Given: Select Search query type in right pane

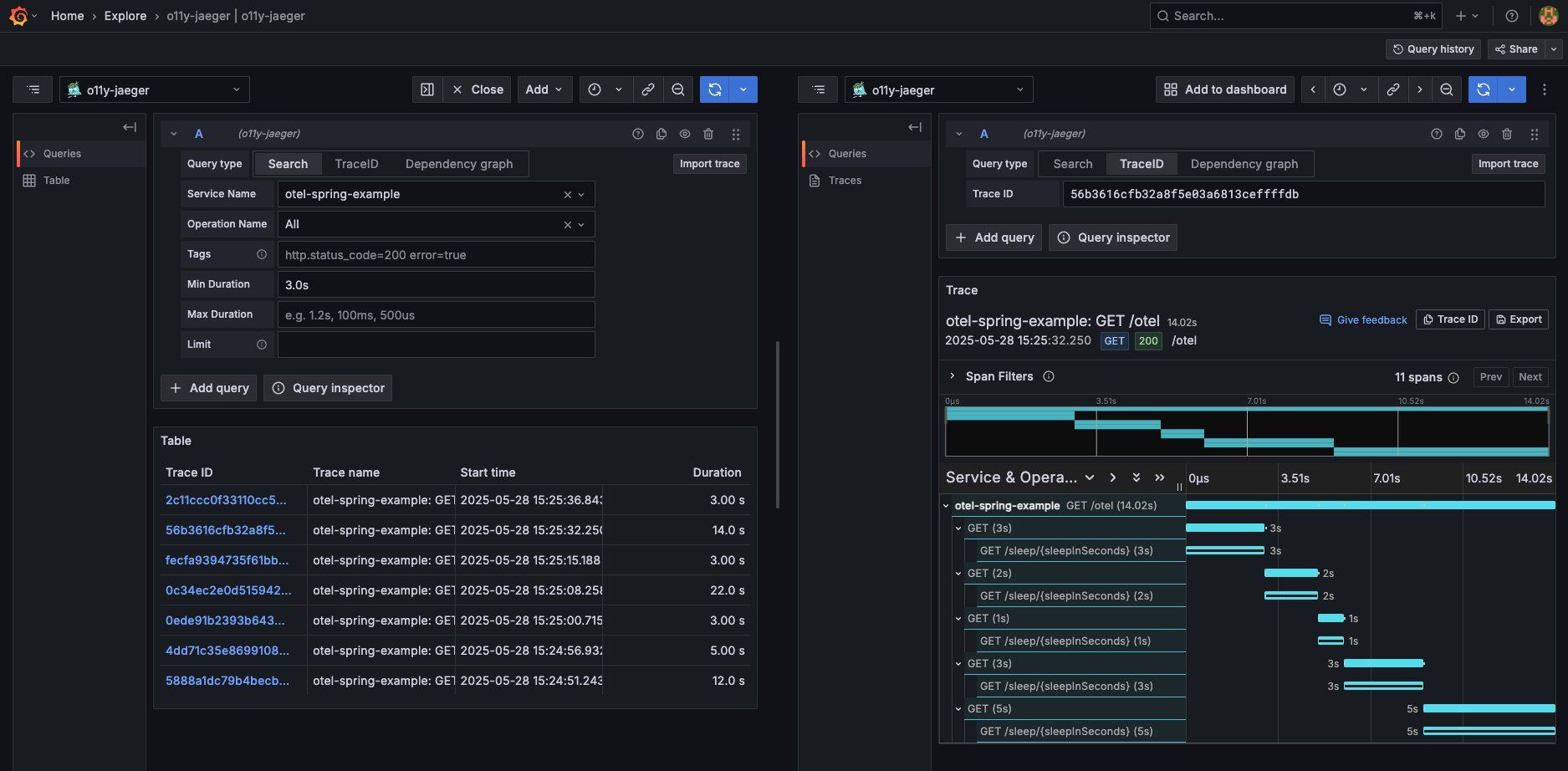Looking at the screenshot, I should pyautogui.click(x=1073, y=164).
